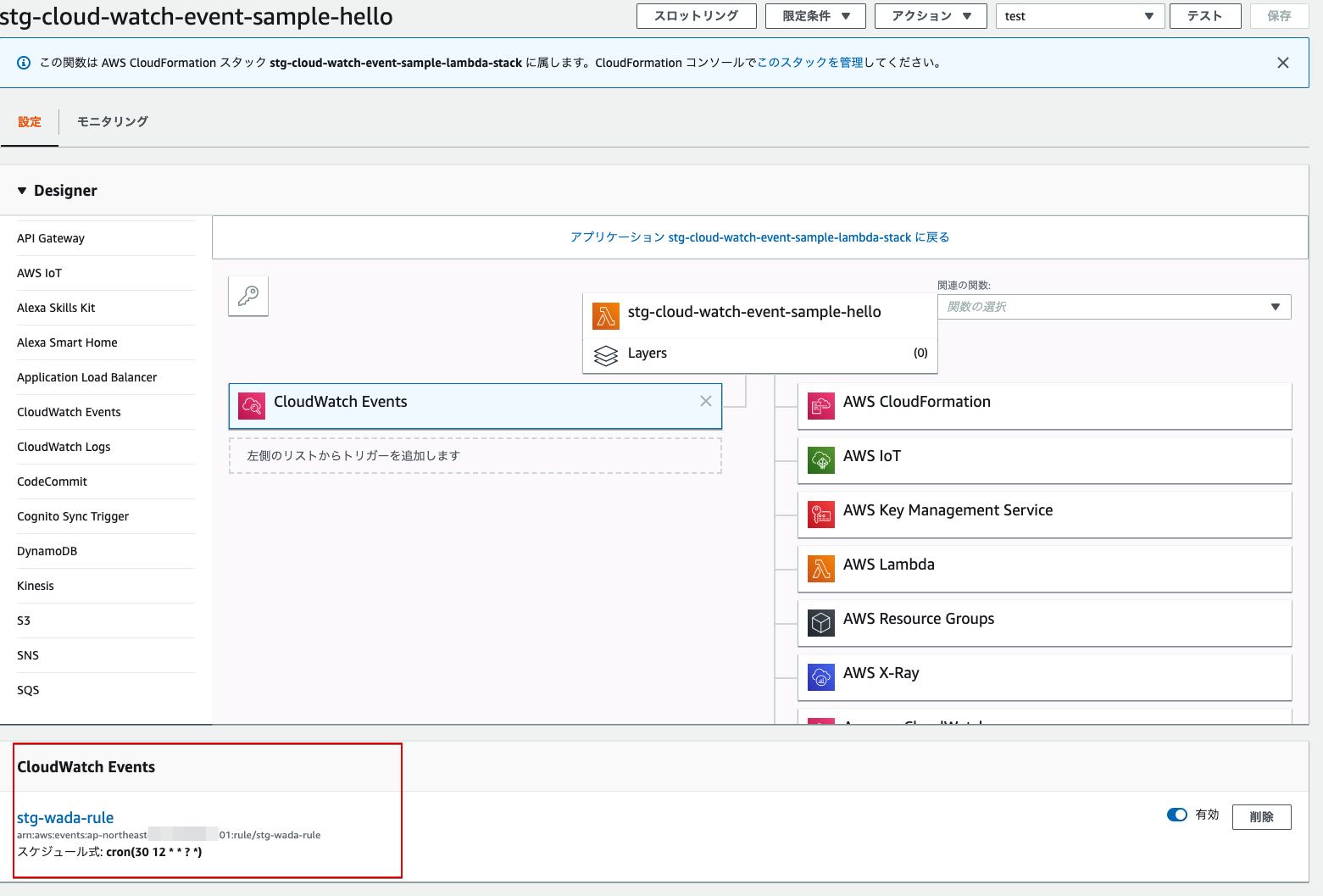Disable the stg-wada-rule 有効 toggle
Viewport: 1323px width, 896px height.
(x=1176, y=815)
